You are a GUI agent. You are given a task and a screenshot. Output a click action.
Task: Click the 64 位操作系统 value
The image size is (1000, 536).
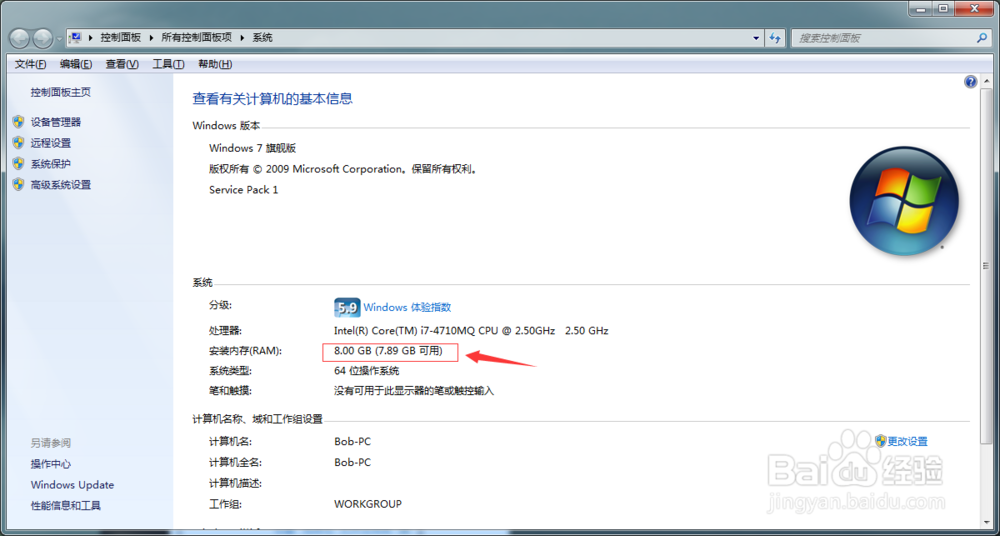tap(367, 371)
